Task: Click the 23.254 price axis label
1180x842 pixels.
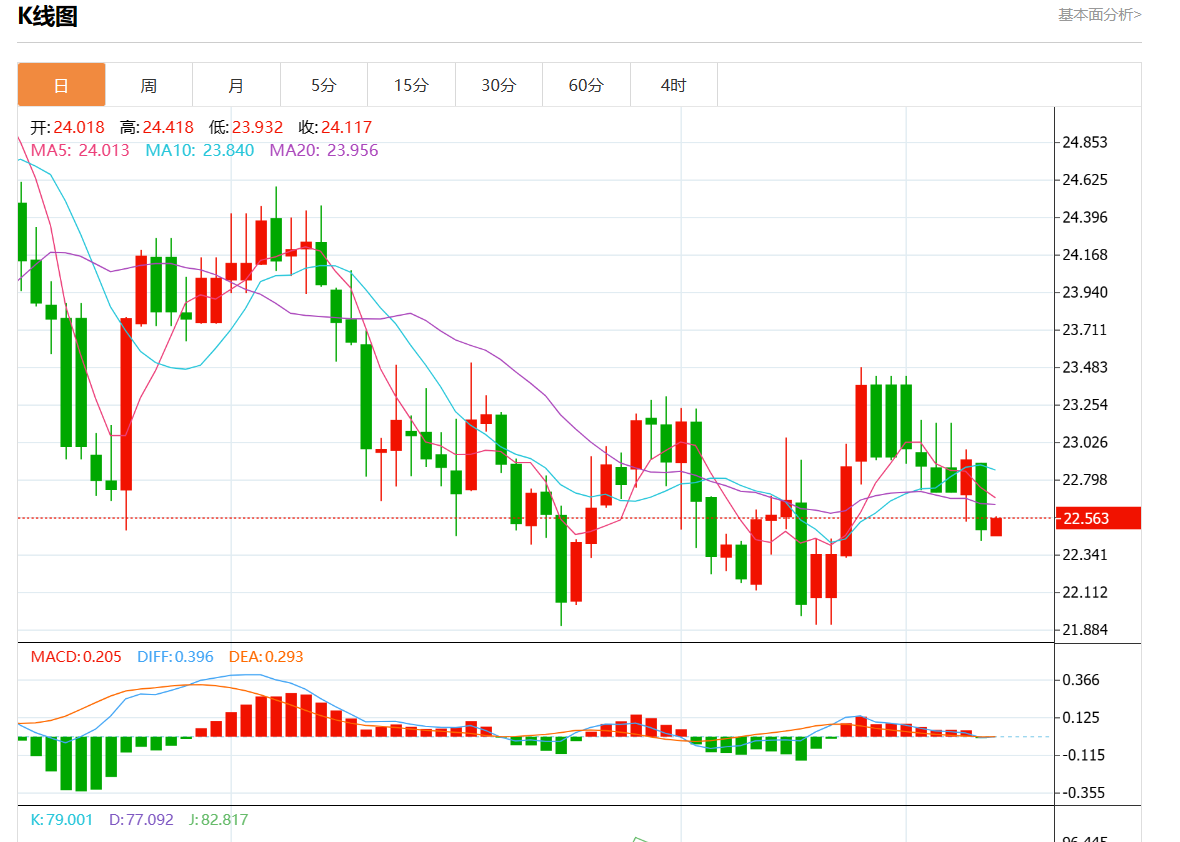Action: coord(1084,405)
